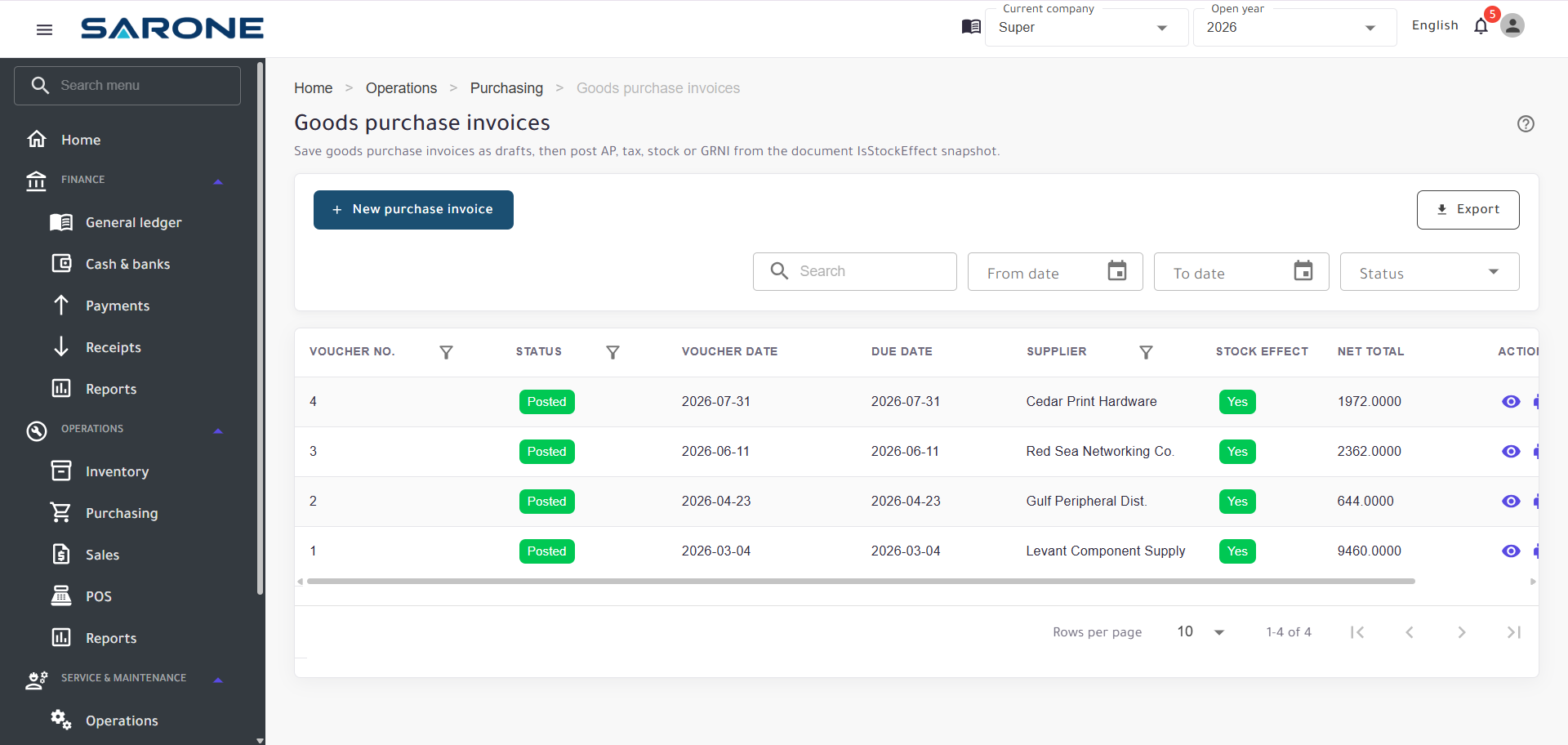Image resolution: width=1568 pixels, height=745 pixels.
Task: View invoice 2 with the eye icon
Action: coord(1511,502)
